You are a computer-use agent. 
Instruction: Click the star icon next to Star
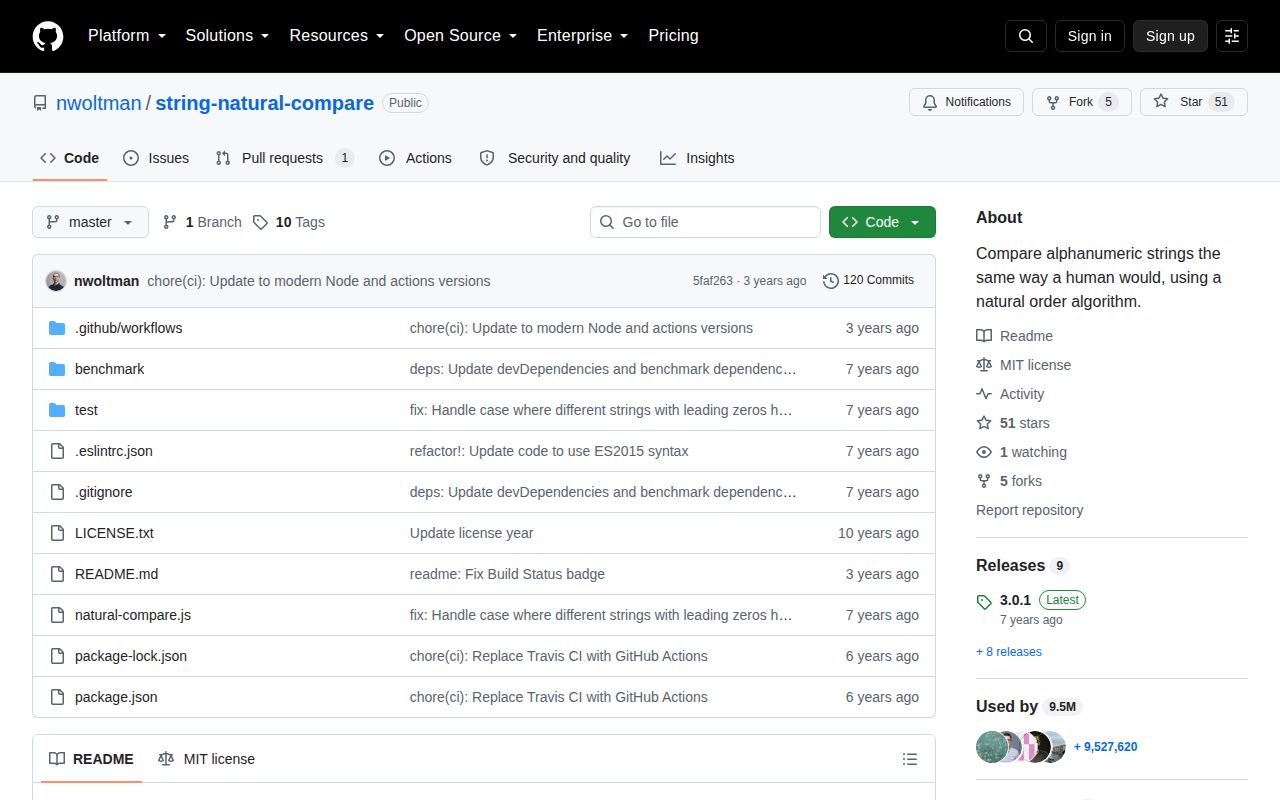coord(1161,102)
